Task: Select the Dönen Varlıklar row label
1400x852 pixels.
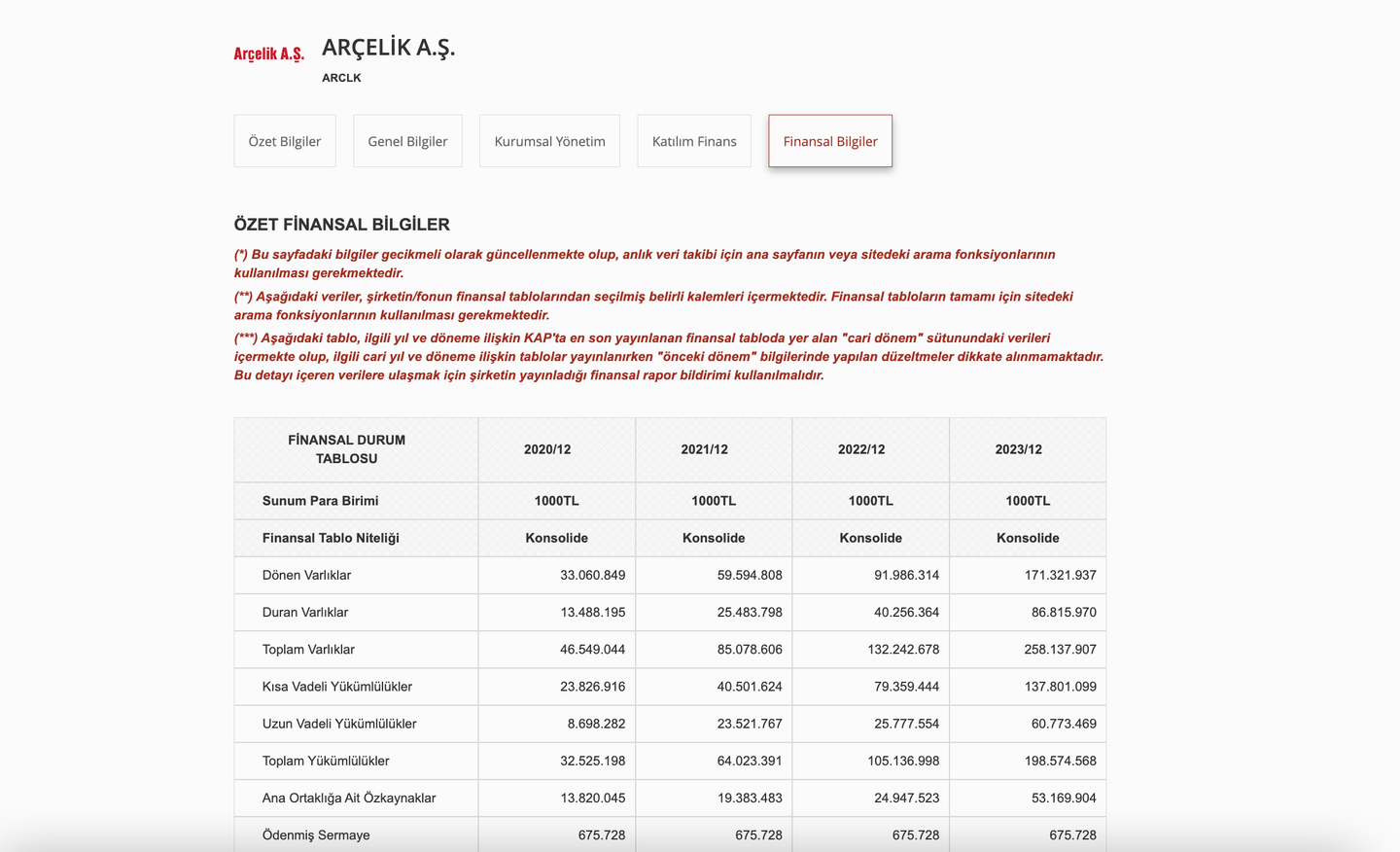Action: click(x=306, y=575)
